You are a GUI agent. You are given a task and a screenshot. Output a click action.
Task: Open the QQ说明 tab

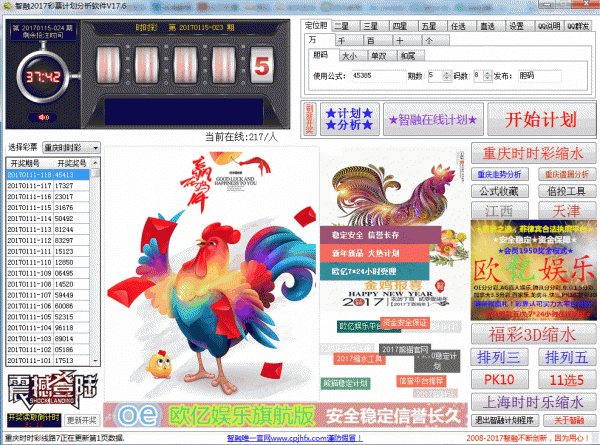pyautogui.click(x=549, y=26)
